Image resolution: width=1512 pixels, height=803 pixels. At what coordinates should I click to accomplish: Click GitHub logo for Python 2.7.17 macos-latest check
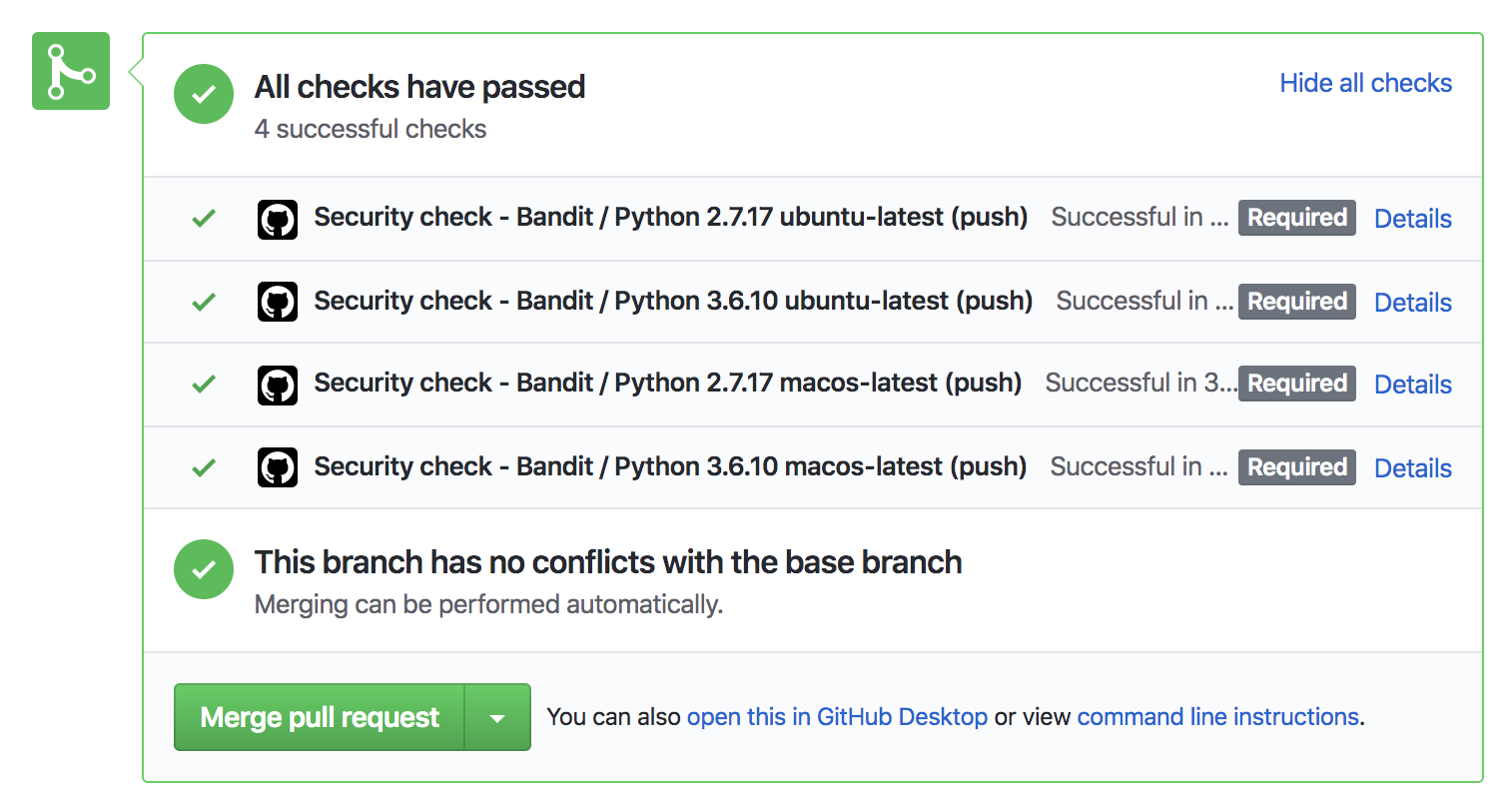(x=278, y=385)
